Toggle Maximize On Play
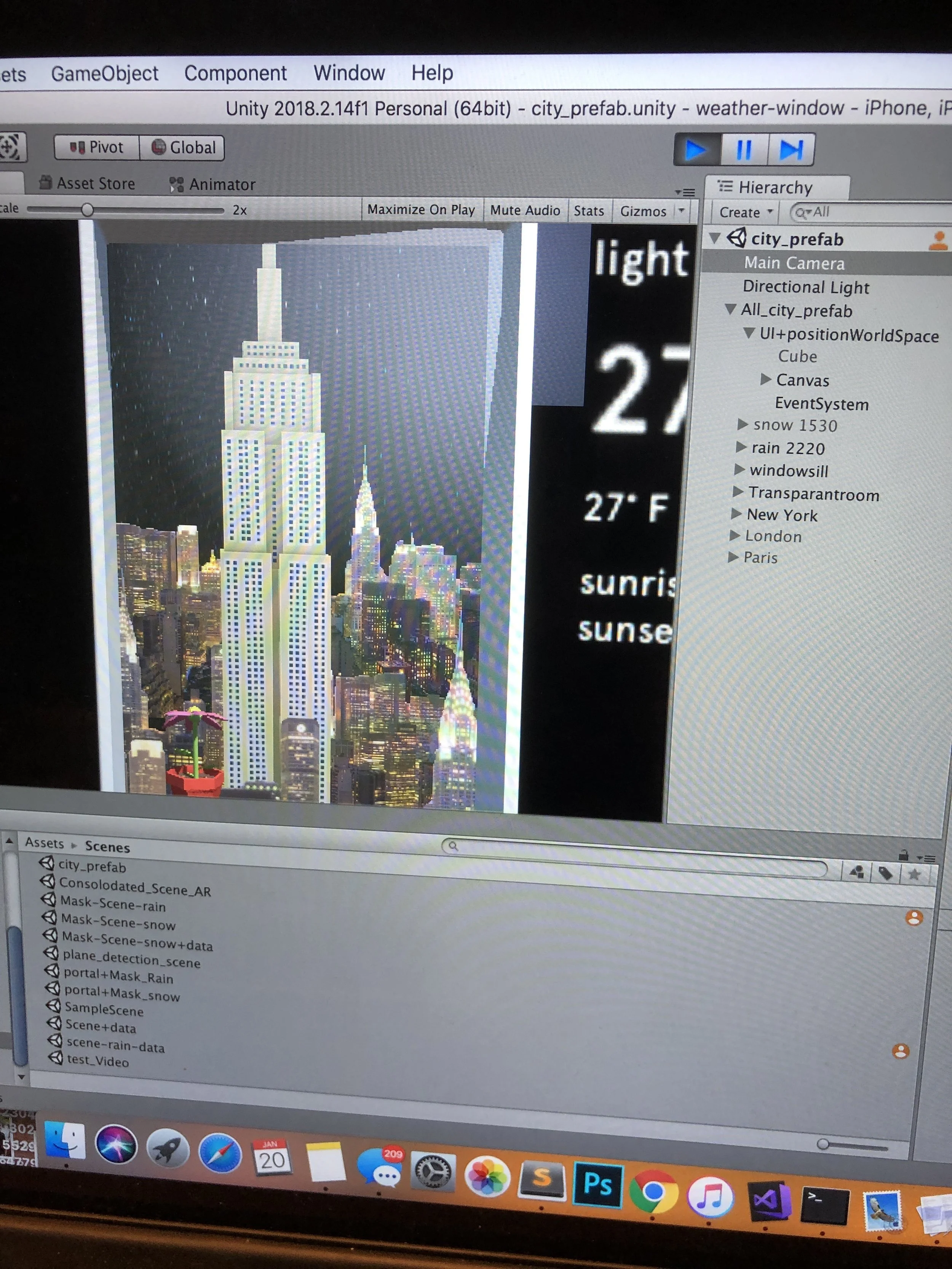This screenshot has width=952, height=1269. 421,209
